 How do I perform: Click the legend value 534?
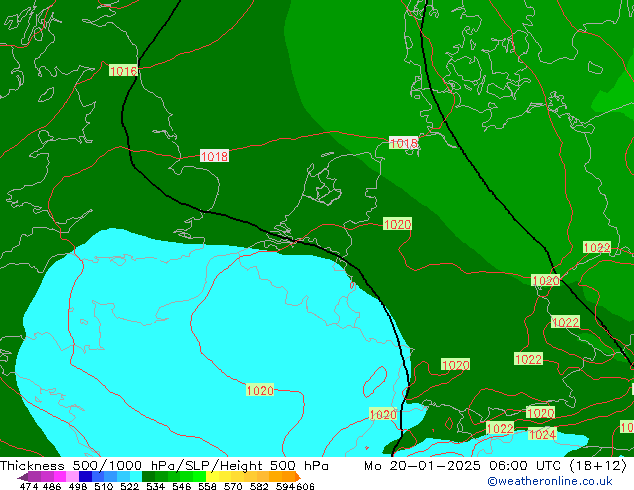coord(155,486)
